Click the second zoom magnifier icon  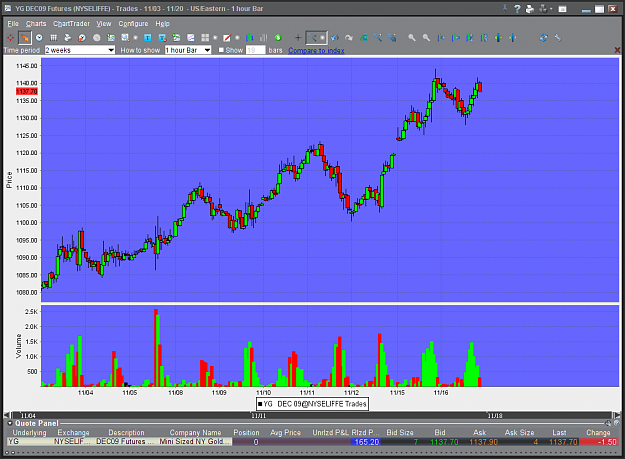(x=426, y=37)
